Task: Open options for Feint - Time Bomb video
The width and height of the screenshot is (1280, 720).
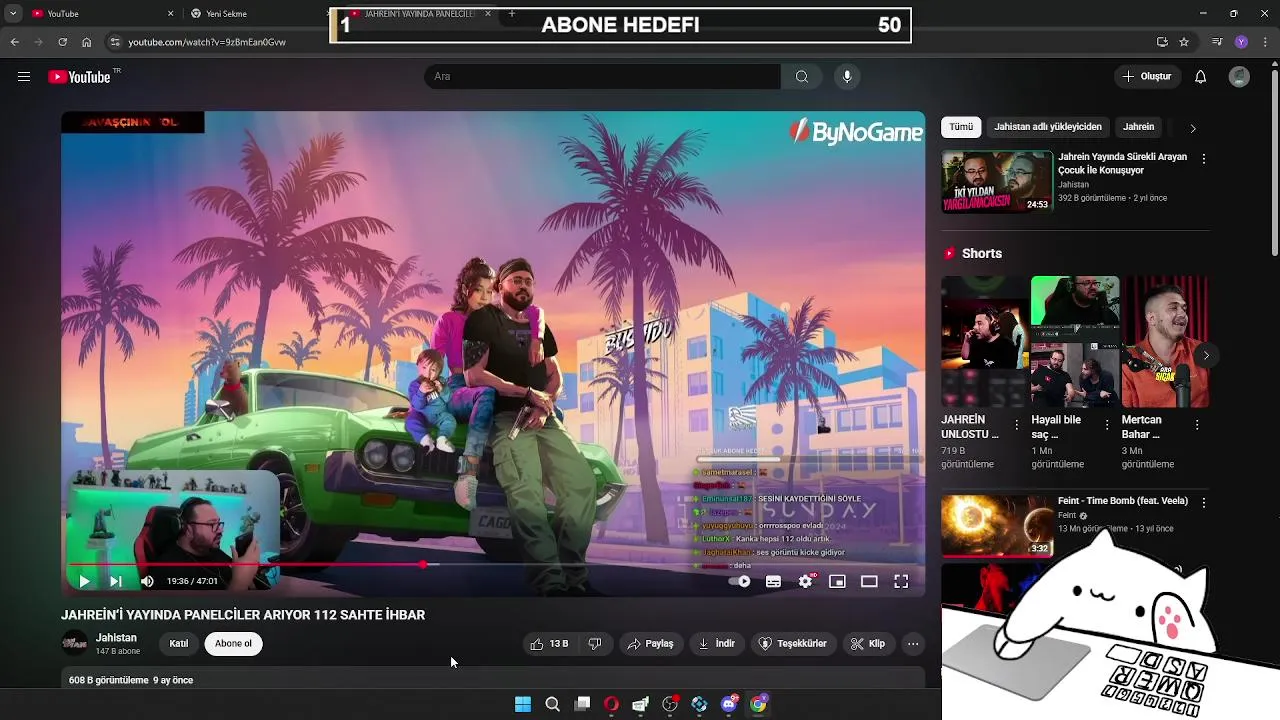Action: [x=1204, y=503]
